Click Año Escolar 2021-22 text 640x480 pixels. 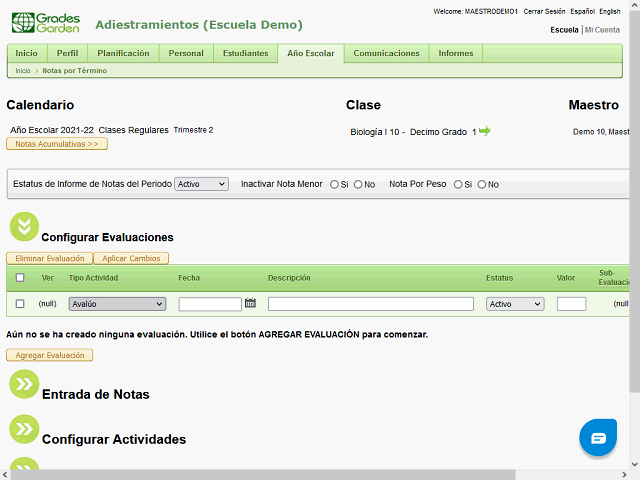click(x=52, y=130)
